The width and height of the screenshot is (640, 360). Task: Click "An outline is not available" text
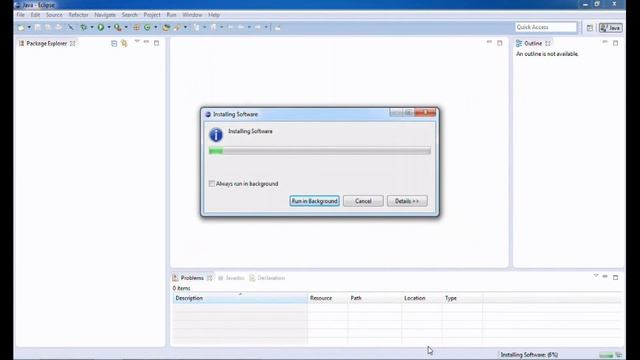point(547,54)
